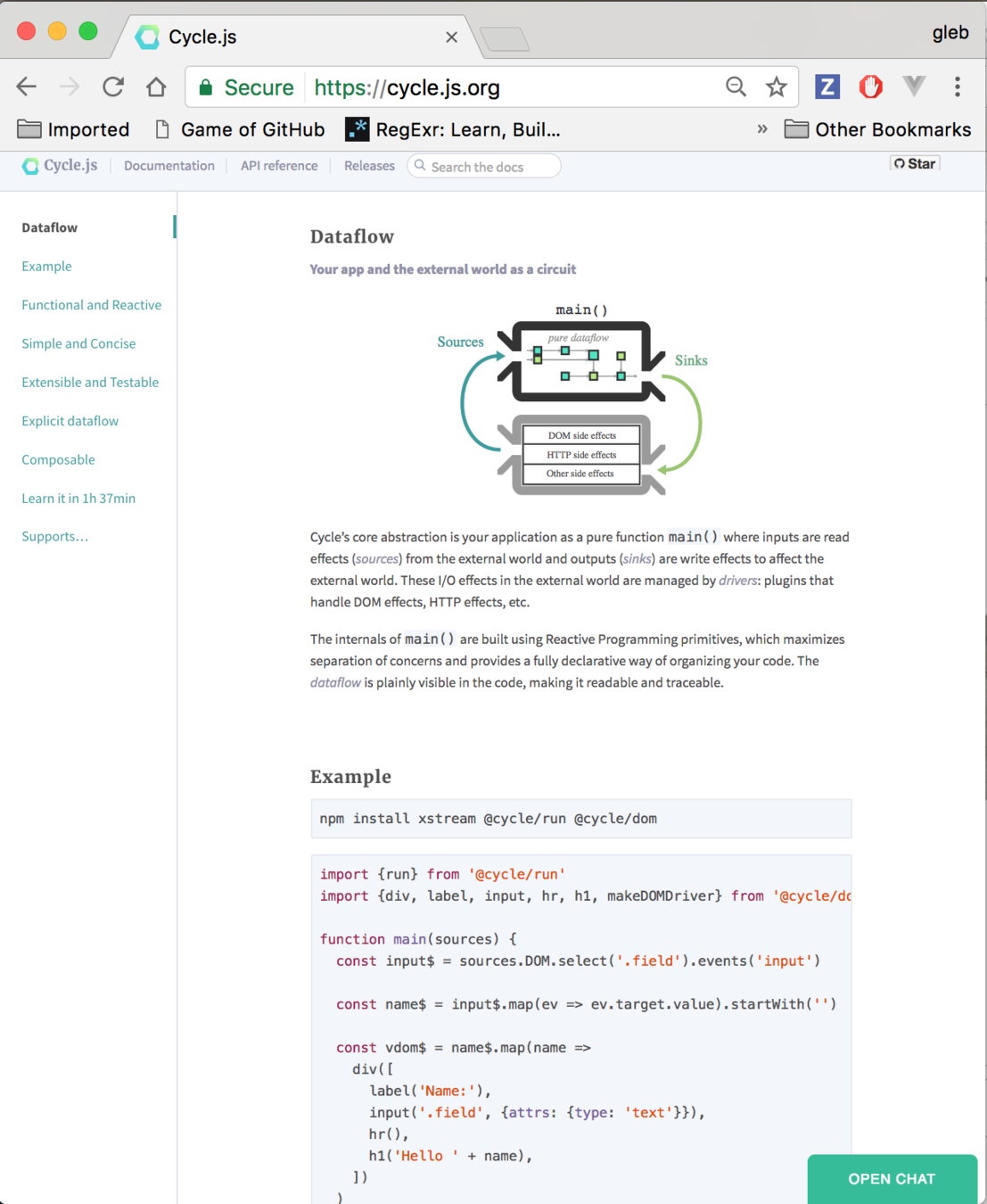Open the blue Z extension icon

(827, 87)
